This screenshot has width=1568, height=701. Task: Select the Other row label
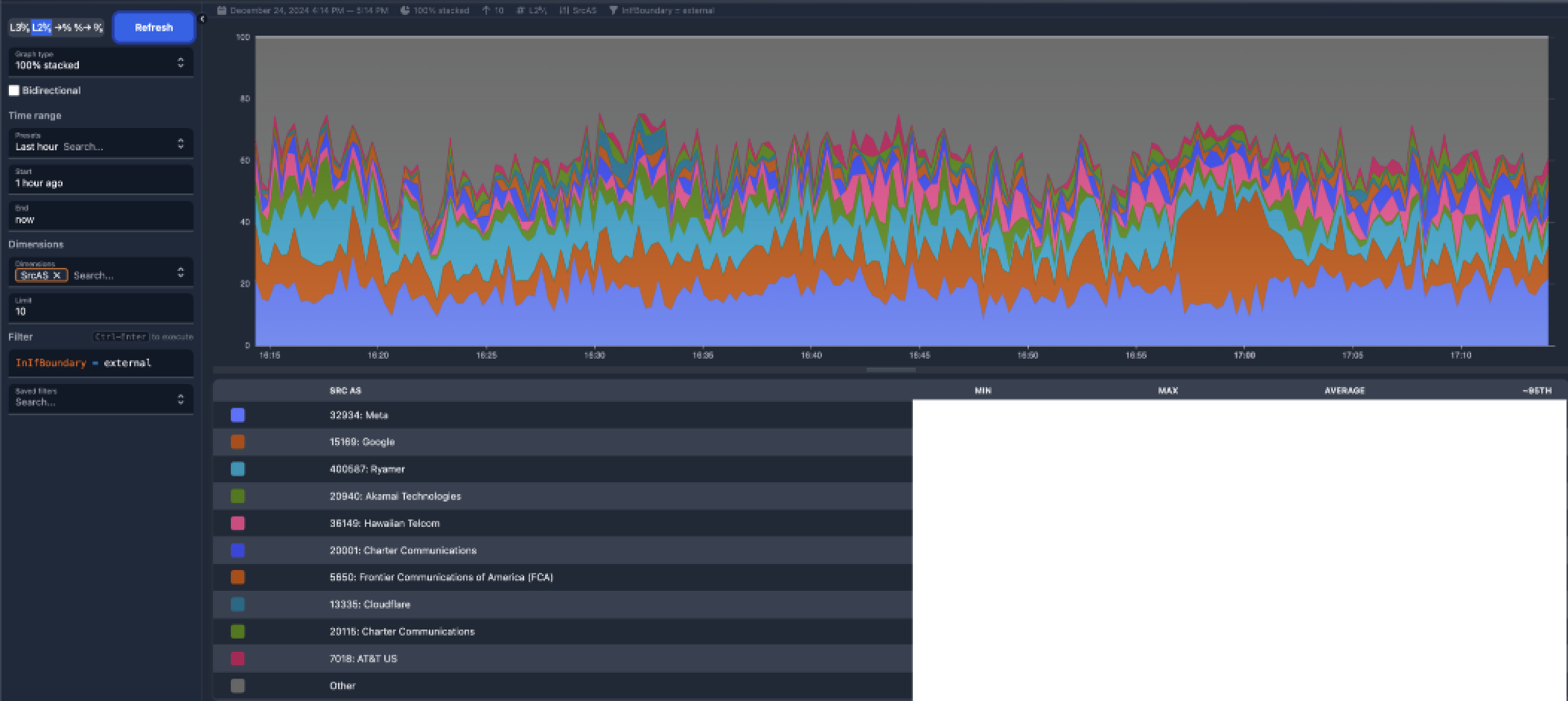(x=342, y=686)
